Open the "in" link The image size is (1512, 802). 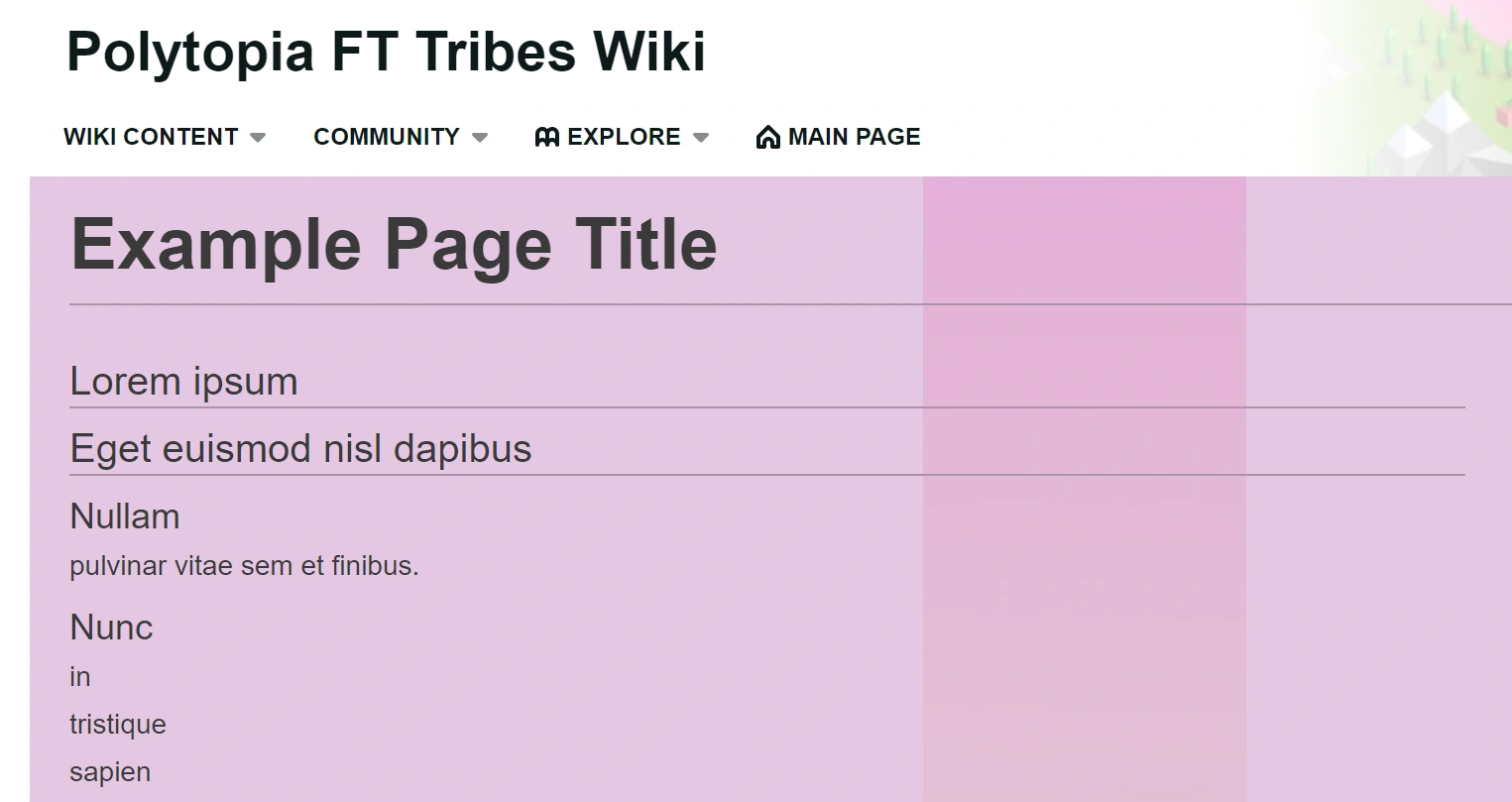click(x=77, y=677)
